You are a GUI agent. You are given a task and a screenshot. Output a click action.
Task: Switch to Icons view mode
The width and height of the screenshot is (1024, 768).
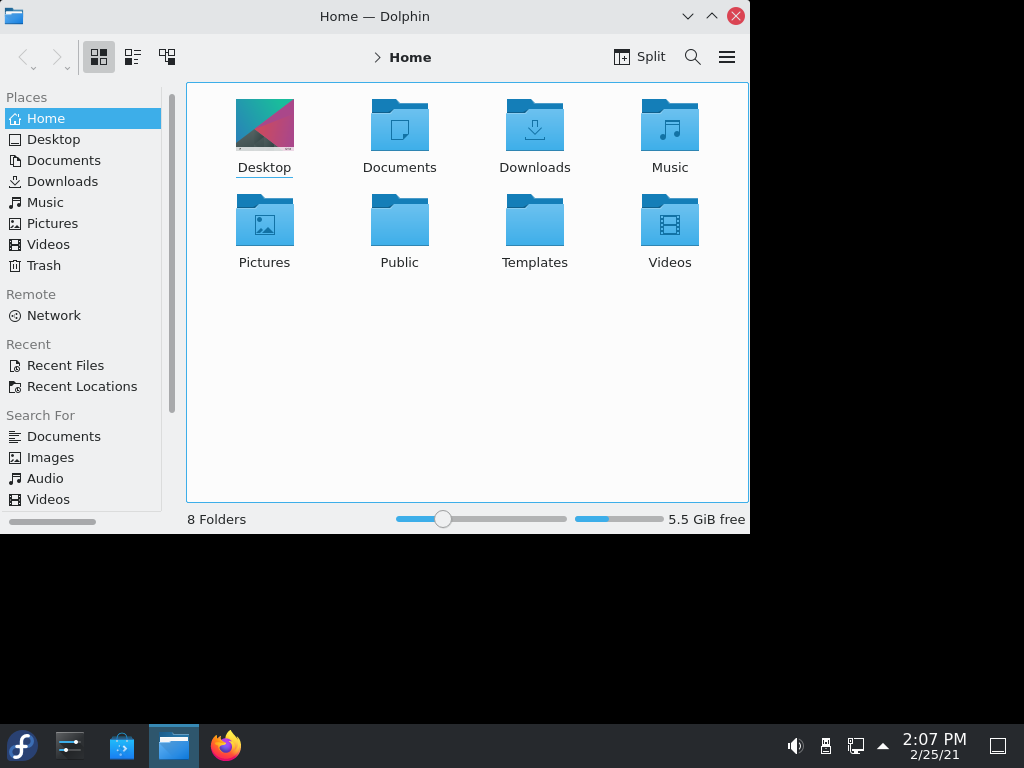pyautogui.click(x=99, y=57)
